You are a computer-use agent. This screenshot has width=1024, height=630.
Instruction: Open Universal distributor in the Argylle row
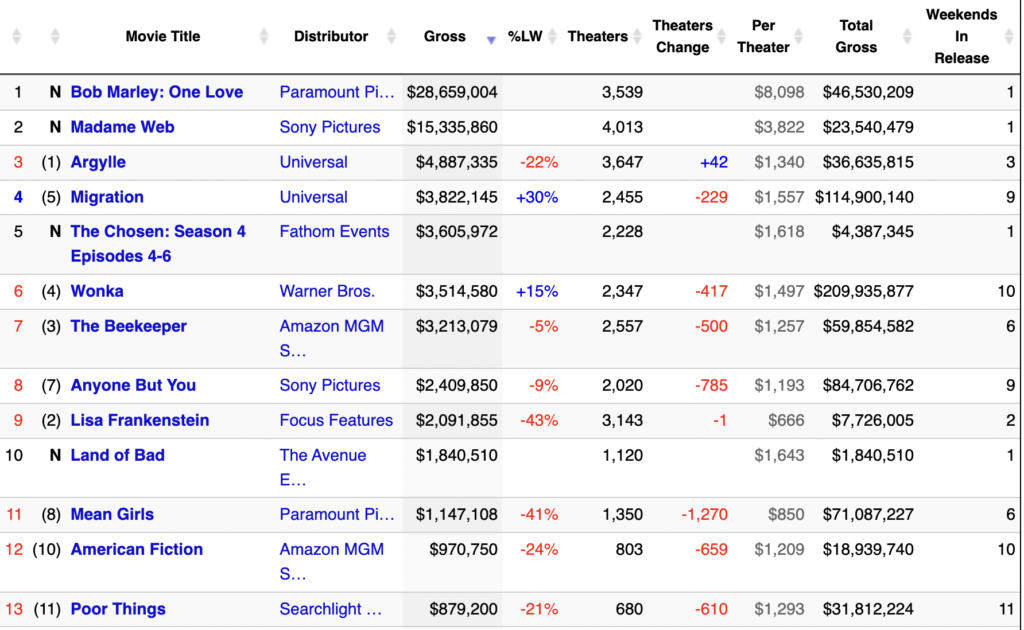pos(313,163)
